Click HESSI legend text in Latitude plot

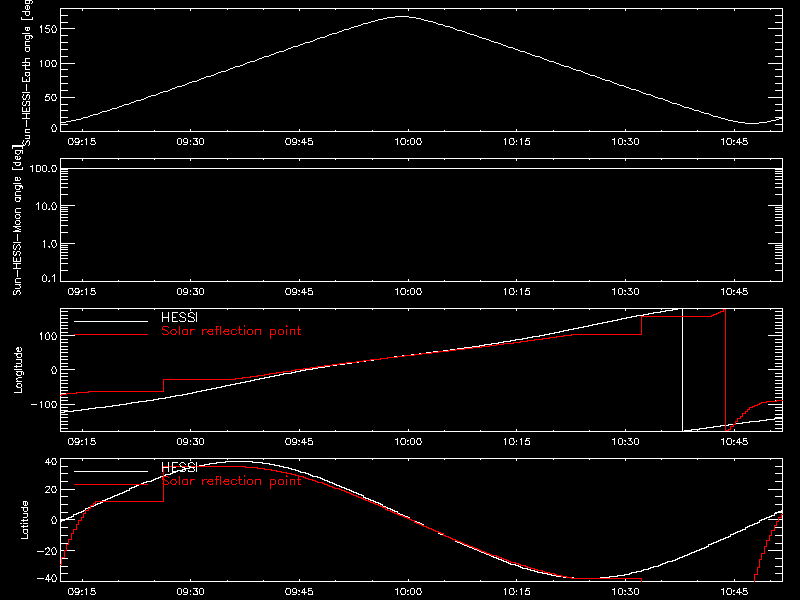click(179, 467)
